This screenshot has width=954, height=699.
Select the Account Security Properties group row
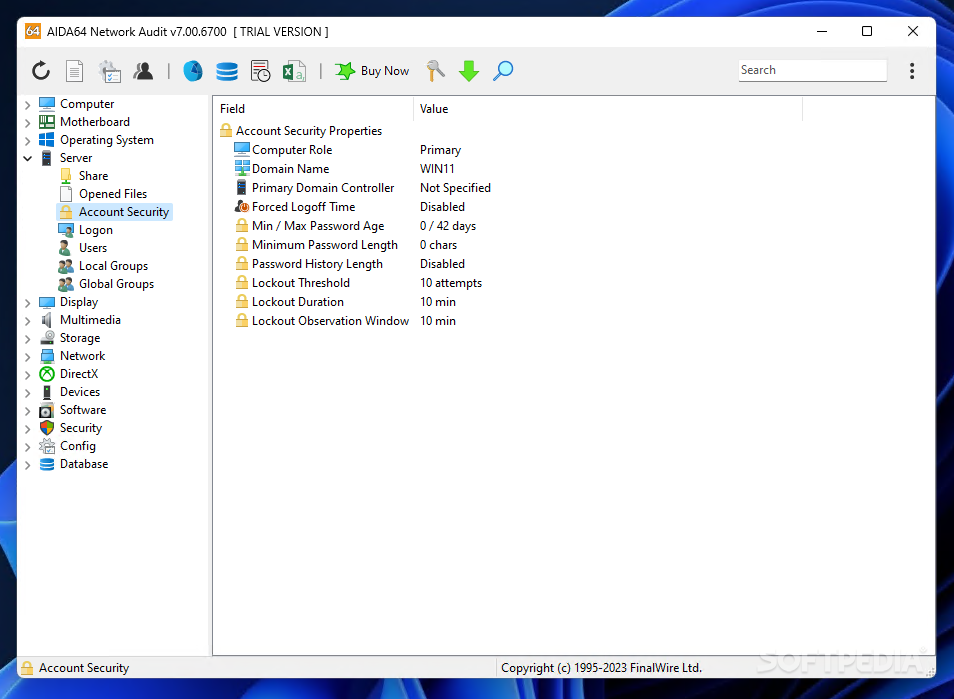click(x=309, y=131)
